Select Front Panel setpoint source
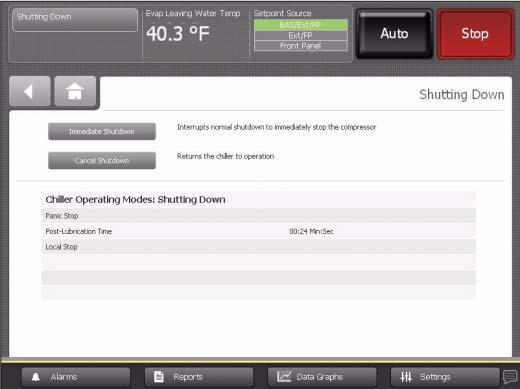This screenshot has height=389, width=520. [301, 46]
